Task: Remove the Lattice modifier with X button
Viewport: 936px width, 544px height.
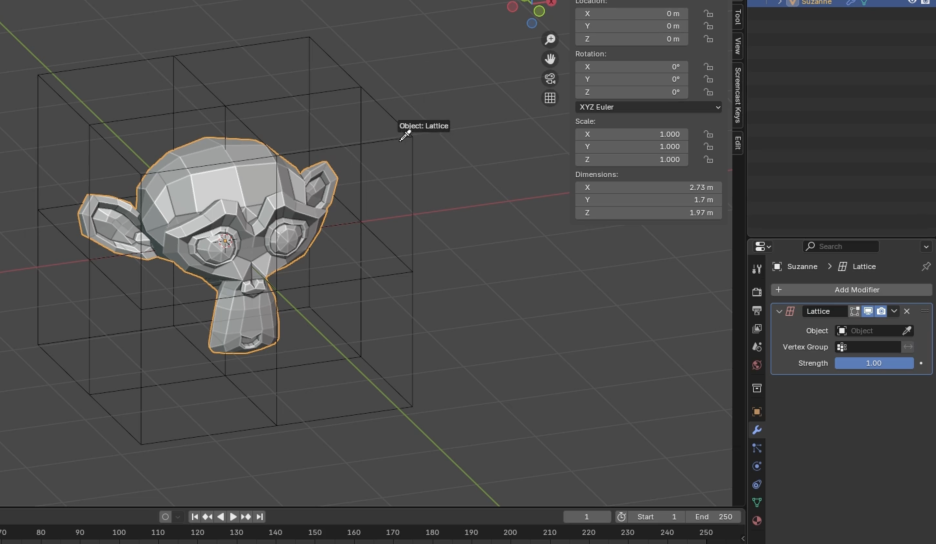Action: [x=907, y=311]
